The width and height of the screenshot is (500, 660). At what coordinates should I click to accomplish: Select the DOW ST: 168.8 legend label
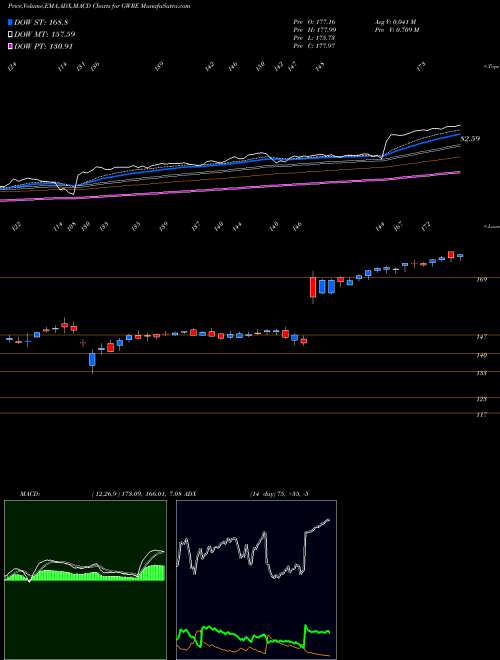[41, 22]
